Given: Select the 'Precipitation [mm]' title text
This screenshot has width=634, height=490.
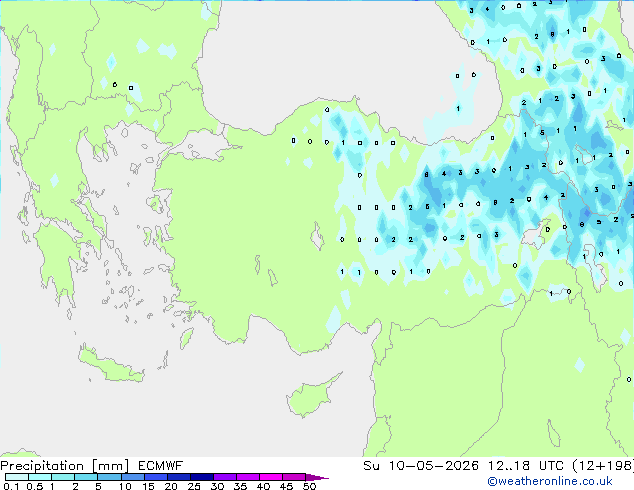Looking at the screenshot, I should (65, 466).
